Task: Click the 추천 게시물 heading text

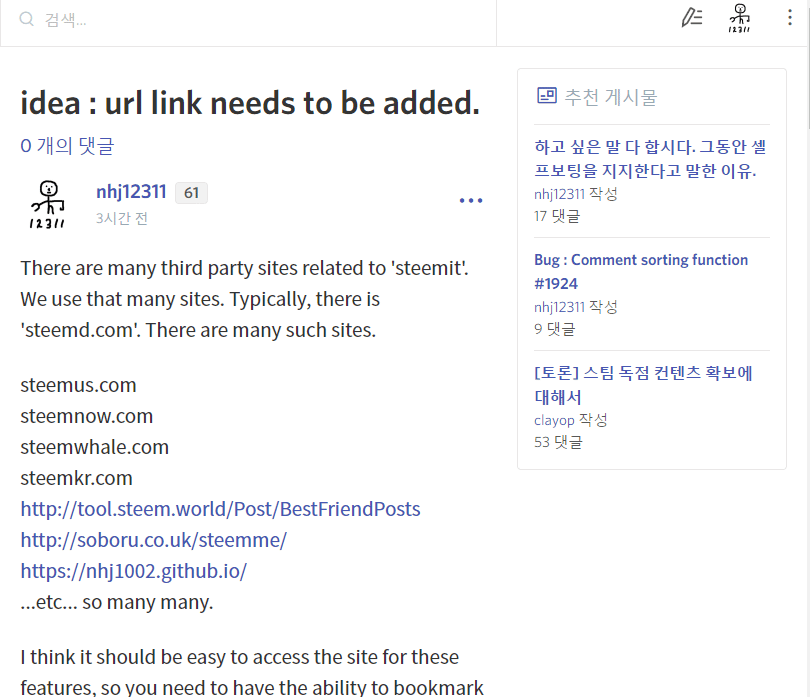Action: pos(611,97)
